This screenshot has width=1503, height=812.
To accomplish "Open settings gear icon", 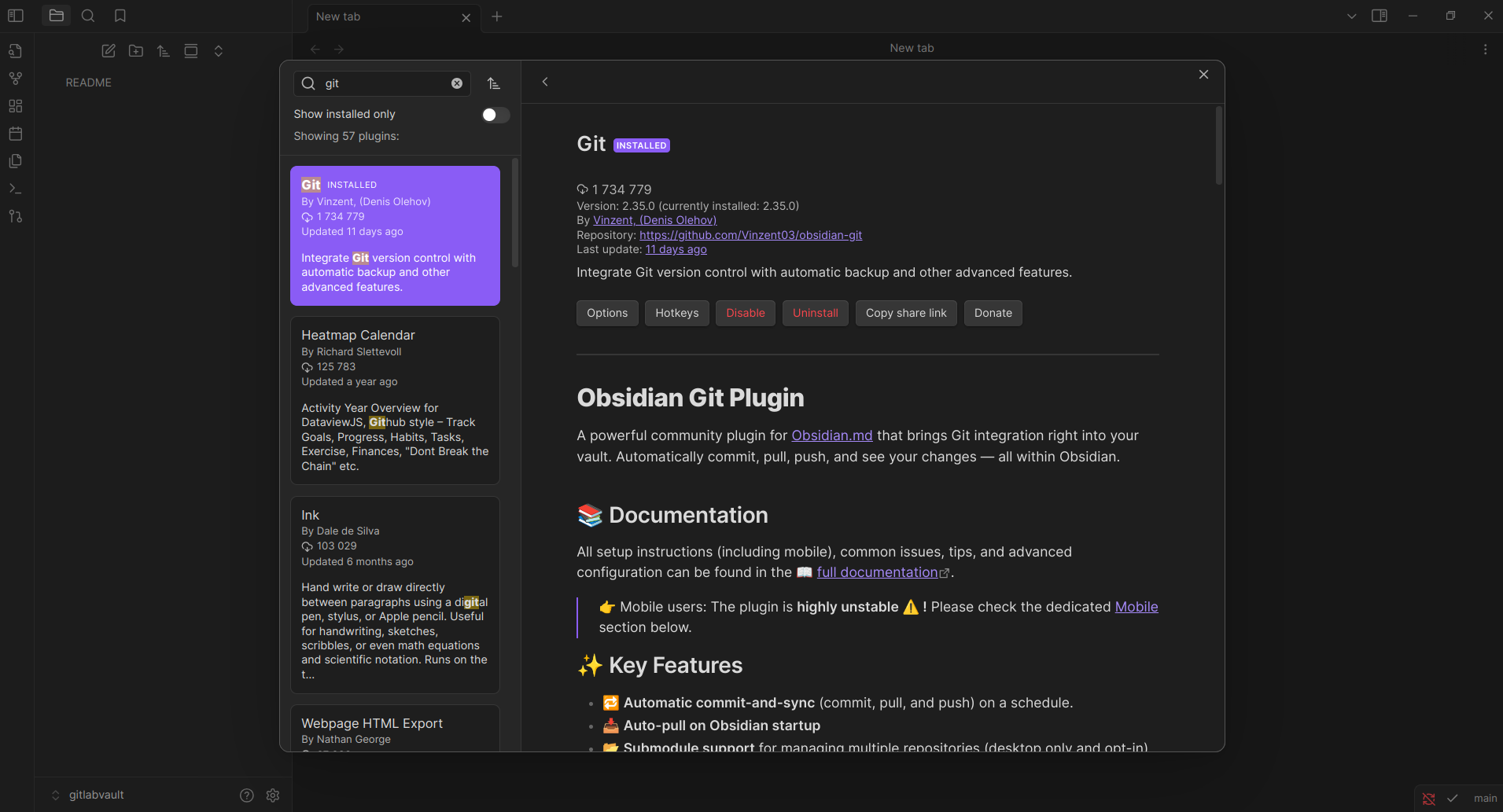I will [x=273, y=795].
